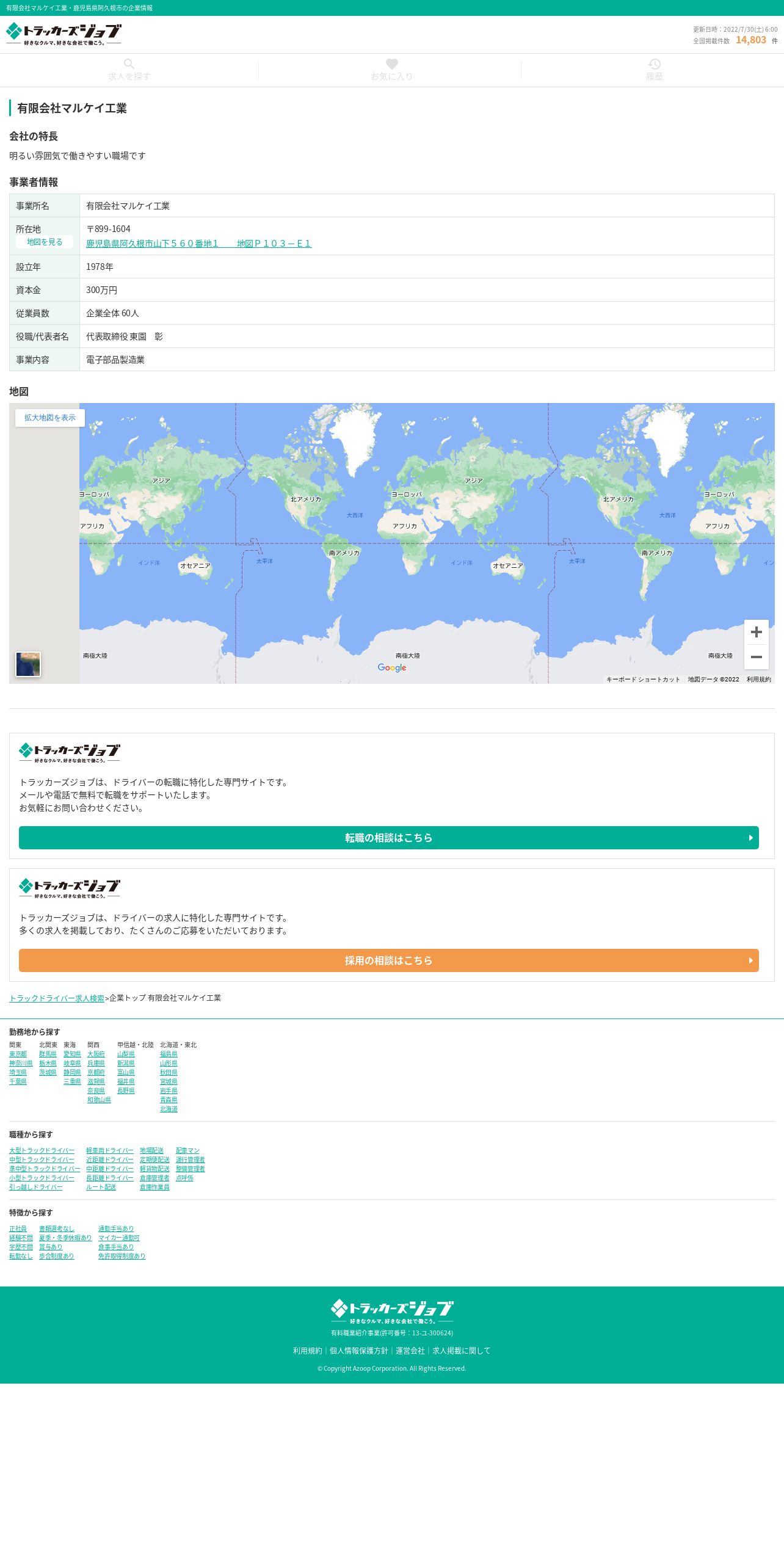Click the footer Truckers Job logo
The height and width of the screenshot is (1568, 784).
[392, 1312]
